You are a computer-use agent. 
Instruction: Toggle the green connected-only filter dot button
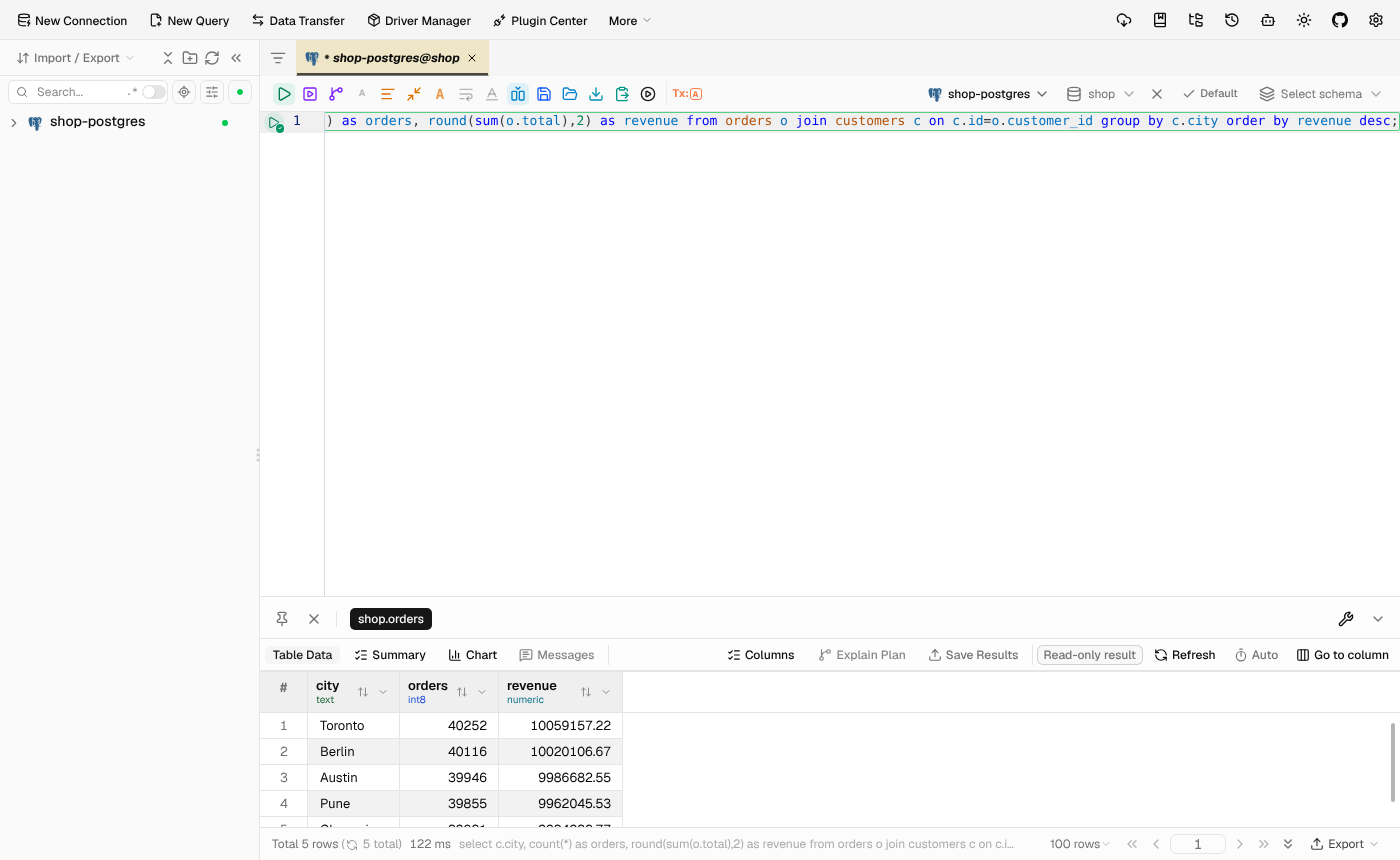[x=240, y=92]
